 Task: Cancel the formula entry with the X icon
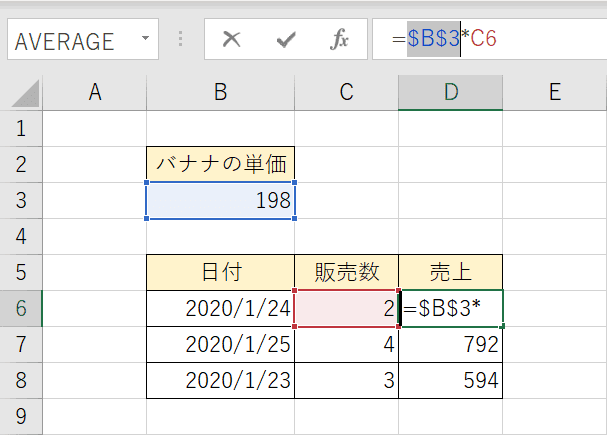tap(231, 39)
